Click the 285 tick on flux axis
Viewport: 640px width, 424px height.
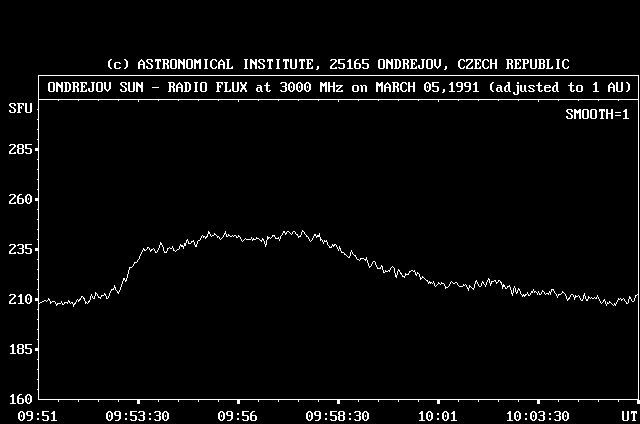[x=21, y=149]
